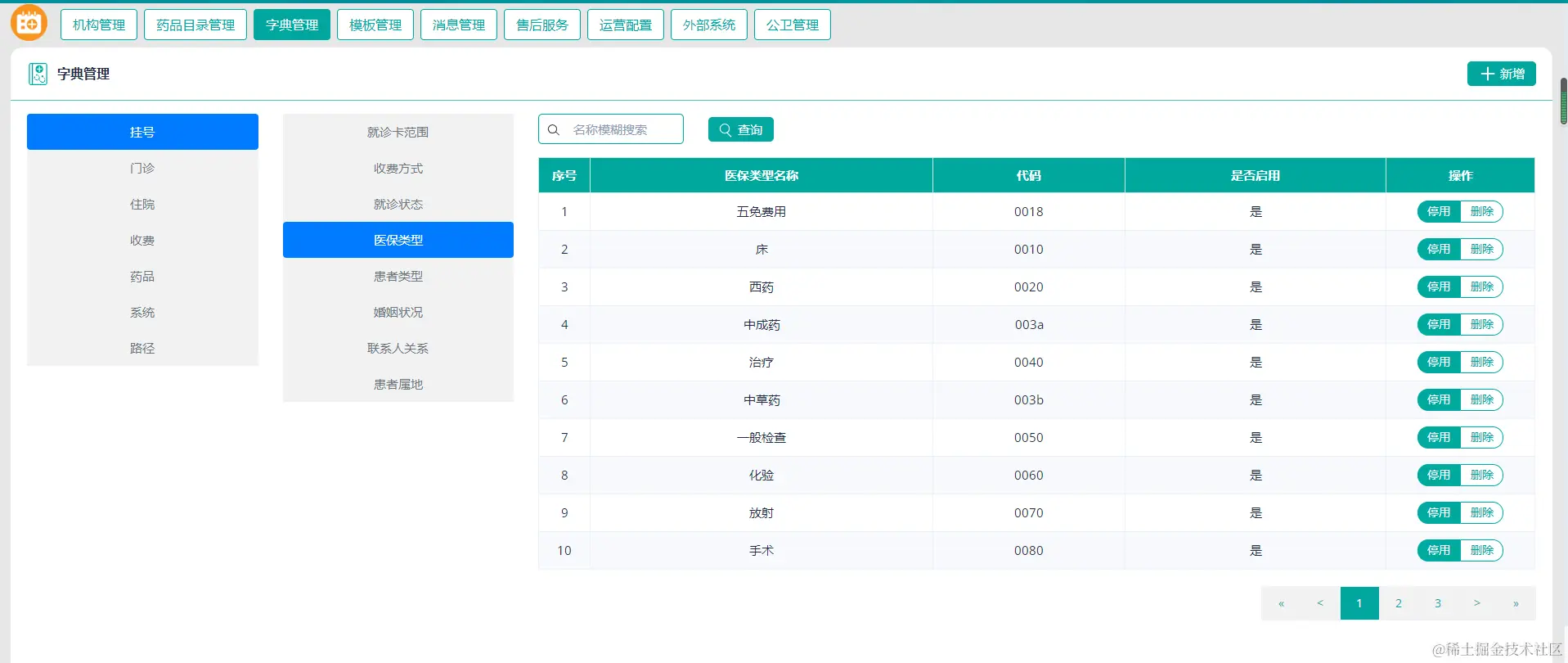Go to next page with > button

click(x=1477, y=603)
